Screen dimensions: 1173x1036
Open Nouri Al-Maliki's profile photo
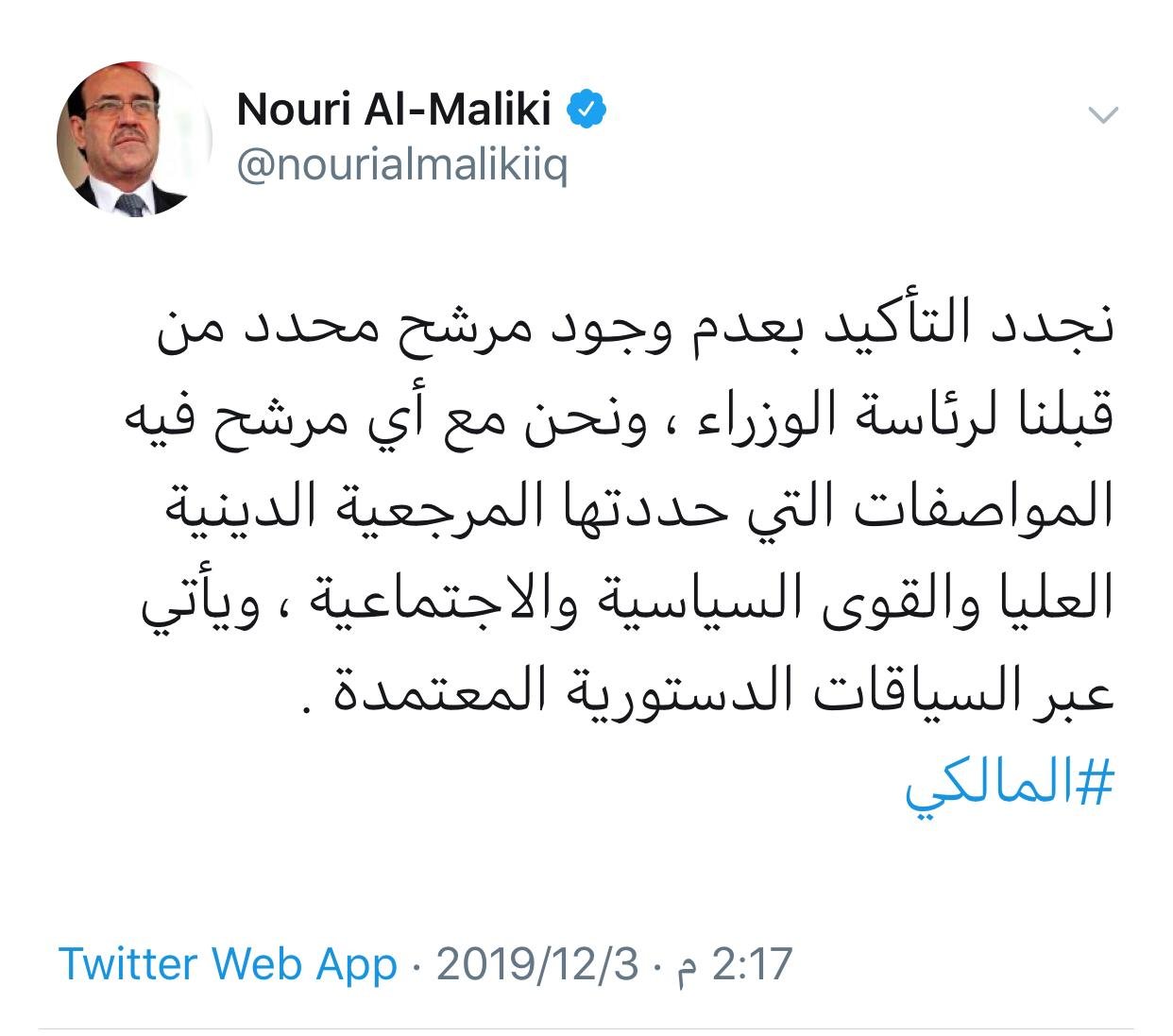(134, 140)
